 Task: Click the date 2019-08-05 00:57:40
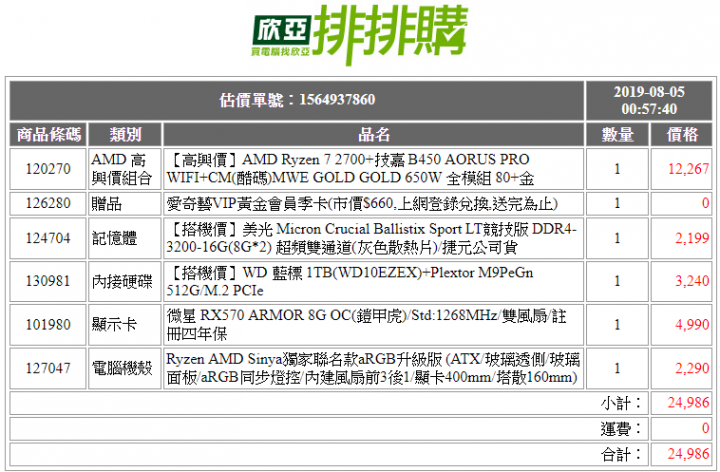[649, 100]
